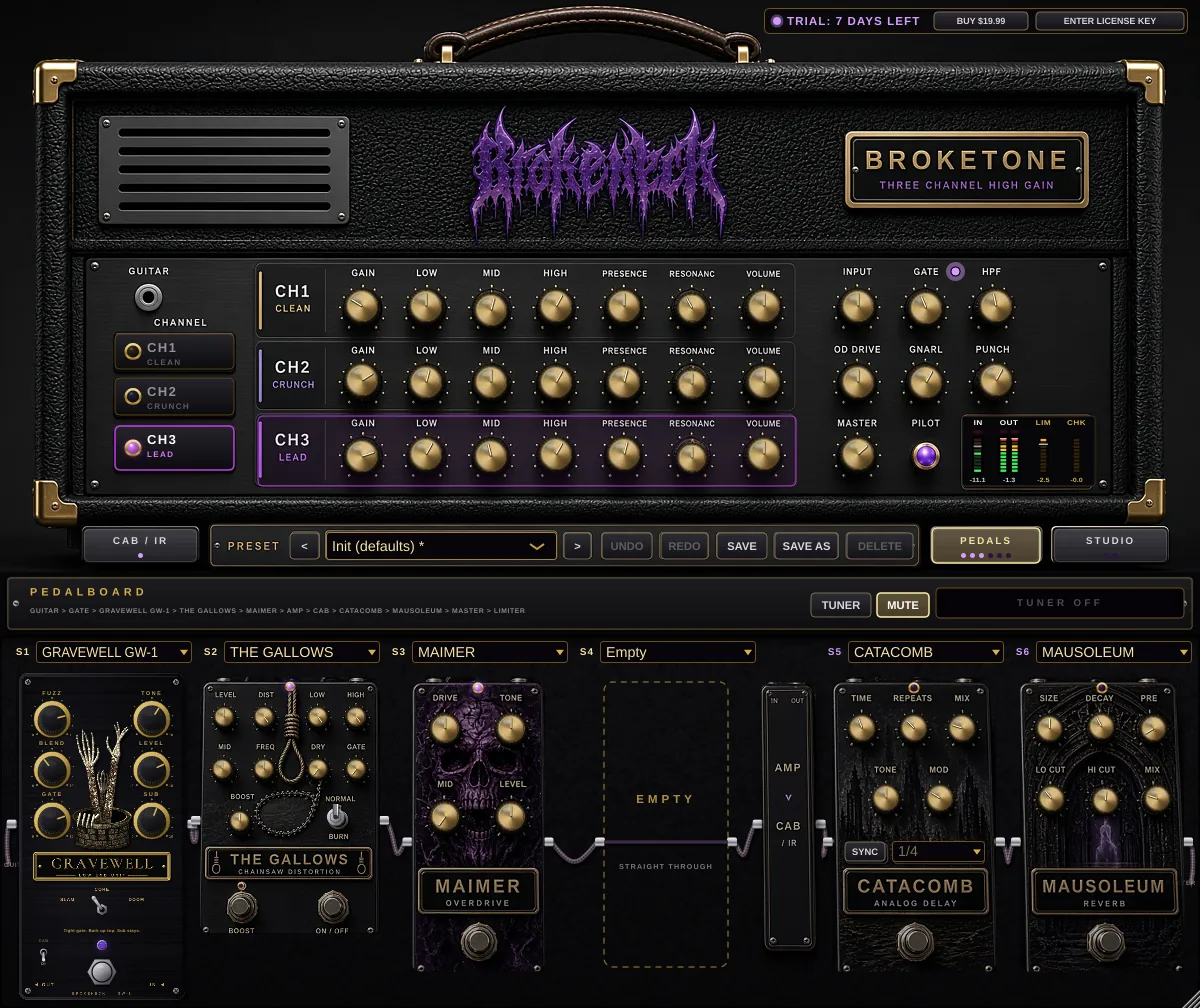Stomp the Catacomb delay footswitch
The height and width of the screenshot is (1008, 1200).
pyautogui.click(x=913, y=942)
